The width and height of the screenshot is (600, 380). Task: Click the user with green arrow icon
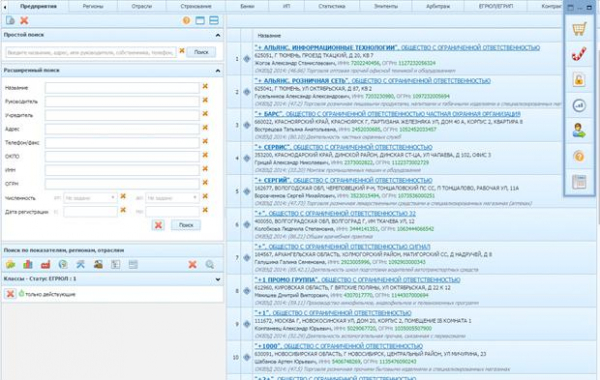(579, 130)
